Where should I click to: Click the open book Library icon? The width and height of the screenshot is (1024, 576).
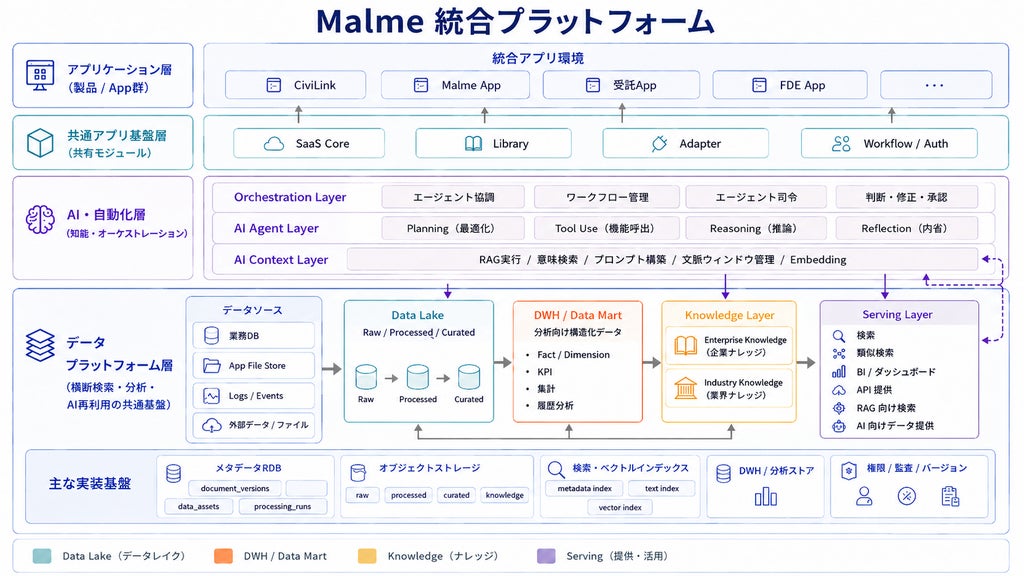[x=473, y=144]
